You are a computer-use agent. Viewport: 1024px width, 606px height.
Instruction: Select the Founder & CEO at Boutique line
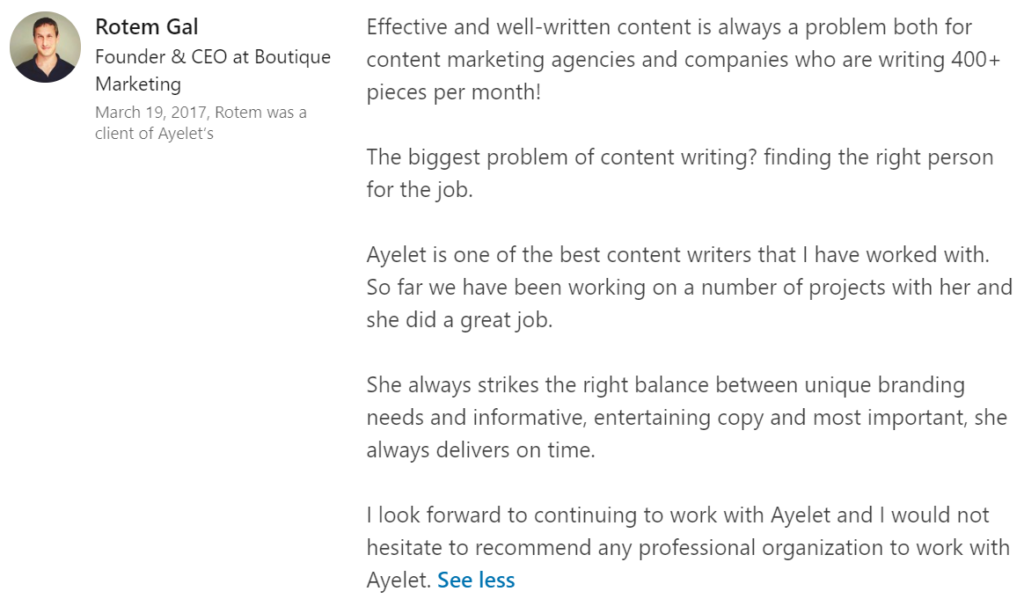pos(213,57)
